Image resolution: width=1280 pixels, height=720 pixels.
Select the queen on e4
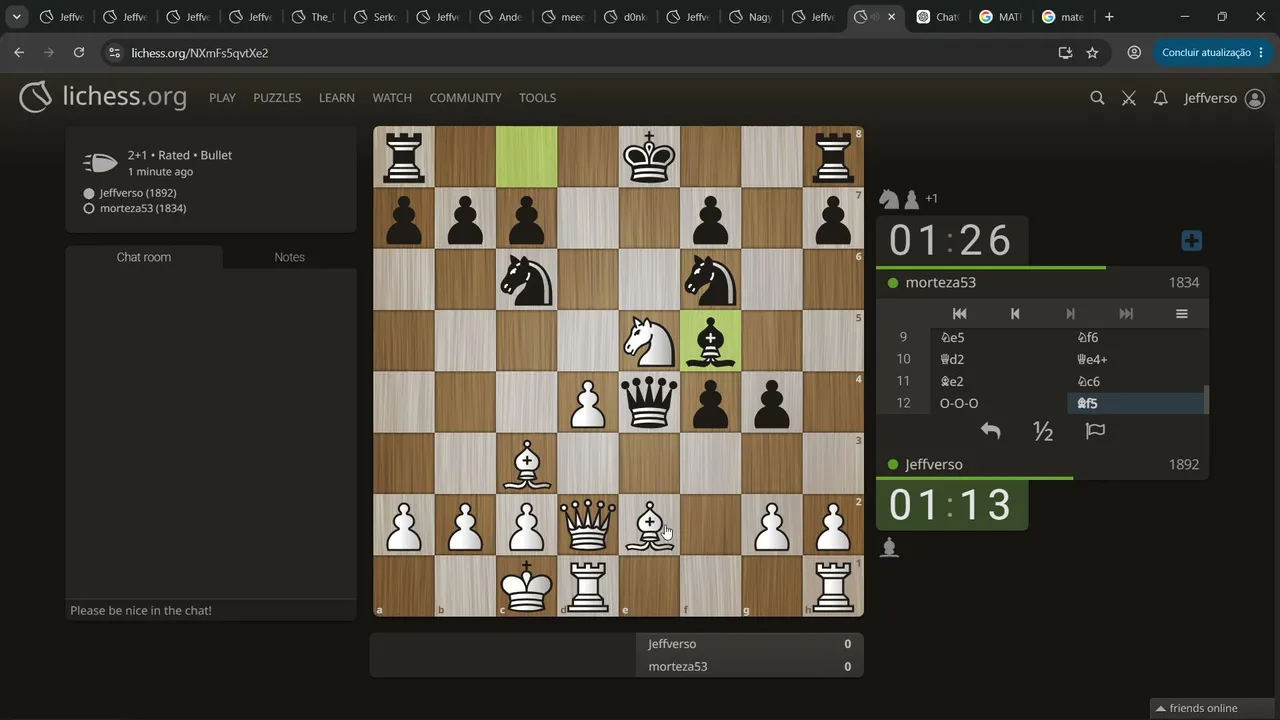click(x=649, y=402)
